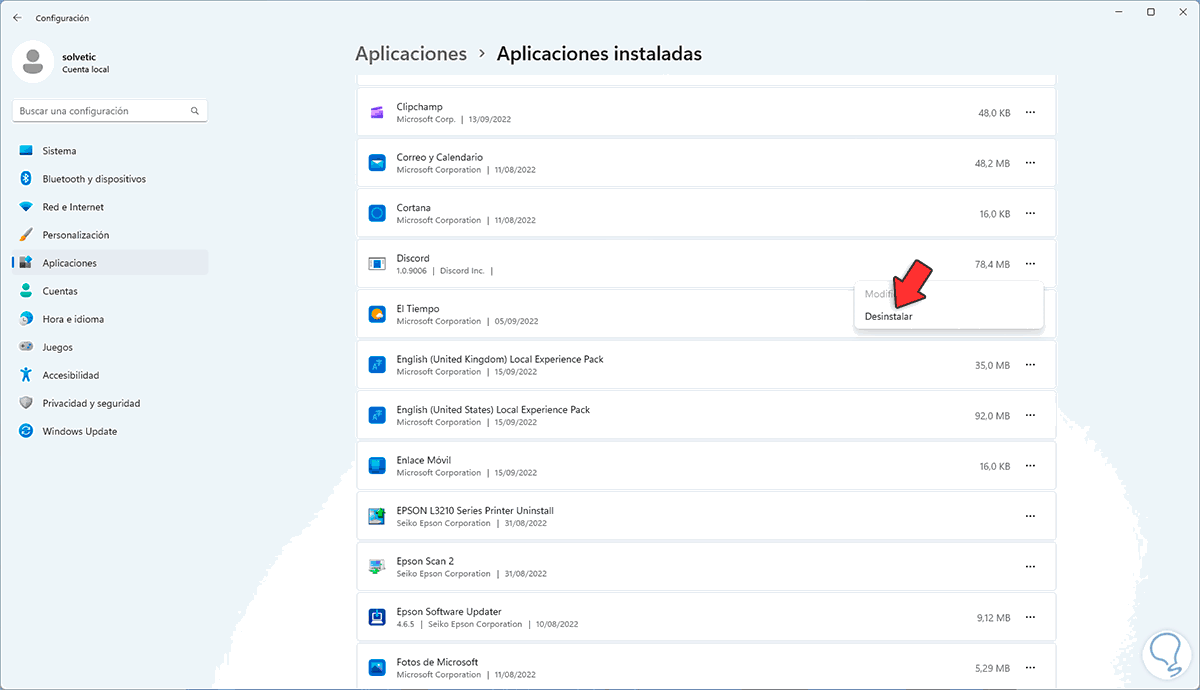The height and width of the screenshot is (690, 1200).
Task: Open options for EPSON L3210 Series Printer Uninstall
Action: tap(1030, 516)
